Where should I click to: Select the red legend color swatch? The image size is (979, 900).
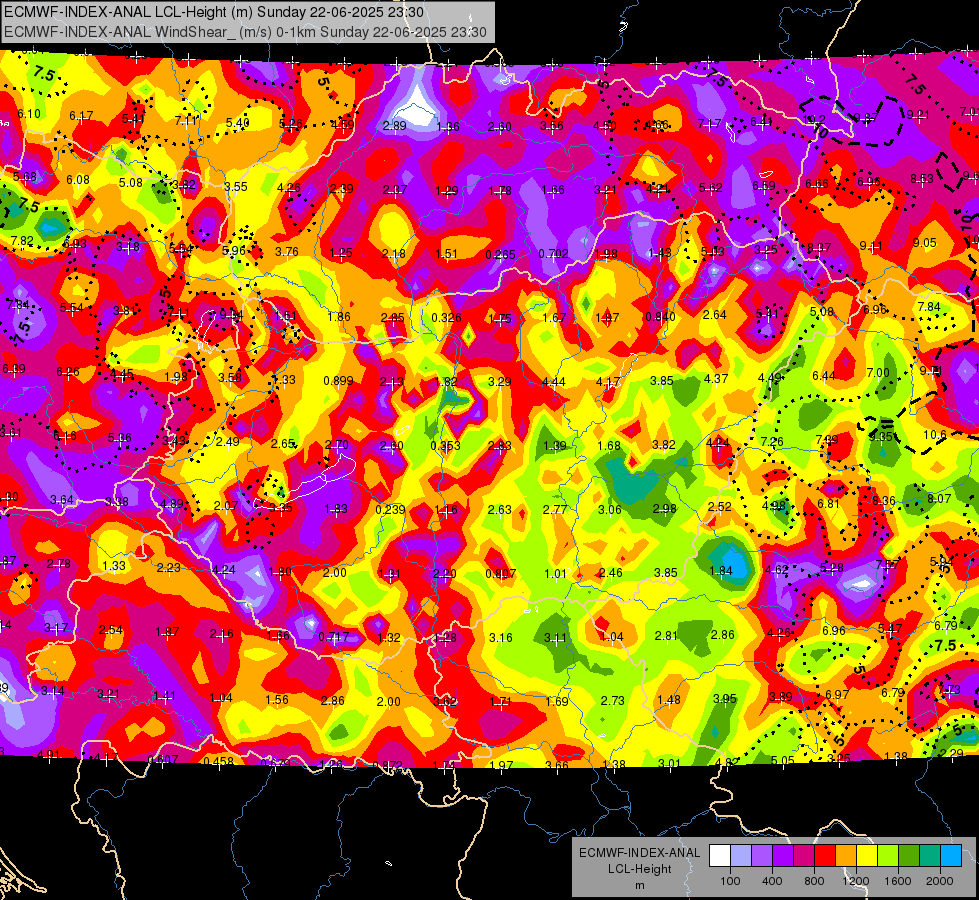point(825,856)
